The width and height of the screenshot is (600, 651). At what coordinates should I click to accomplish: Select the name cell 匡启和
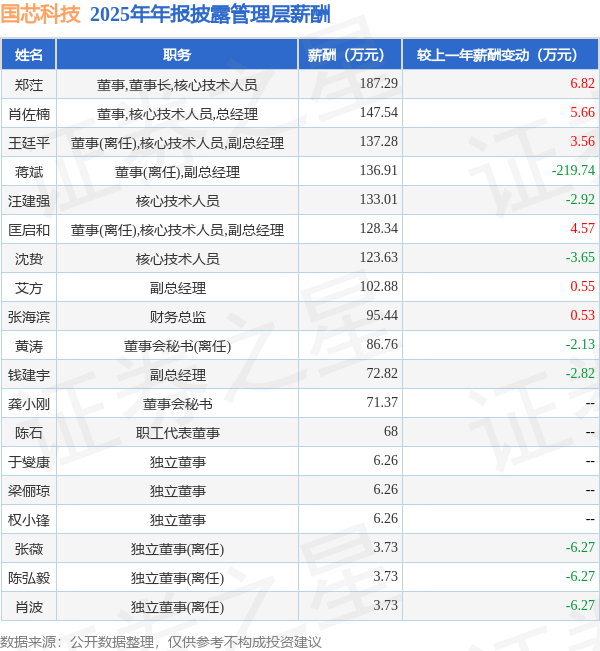coord(29,230)
